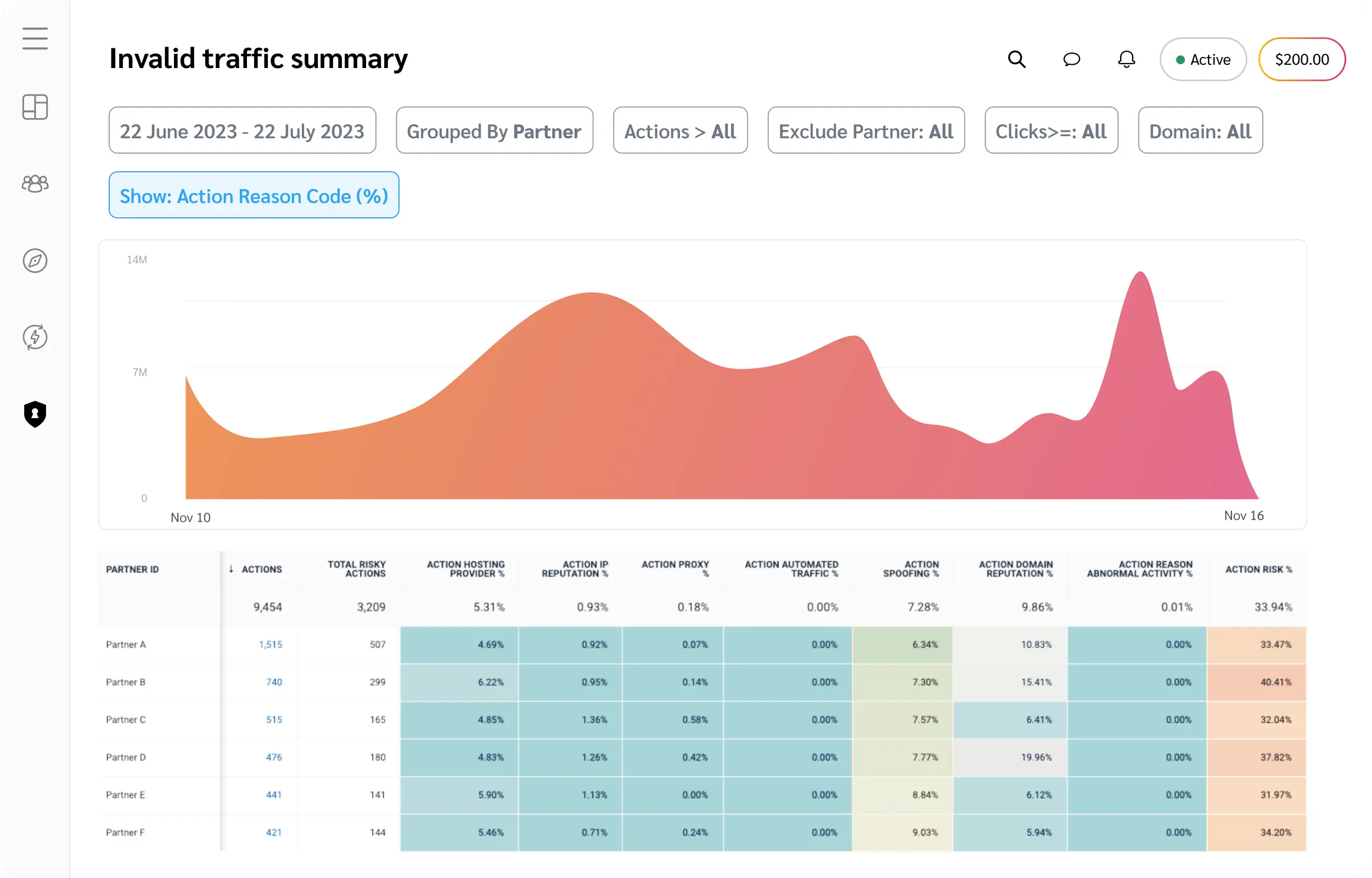
Task: Open the notifications bell
Action: (1126, 59)
